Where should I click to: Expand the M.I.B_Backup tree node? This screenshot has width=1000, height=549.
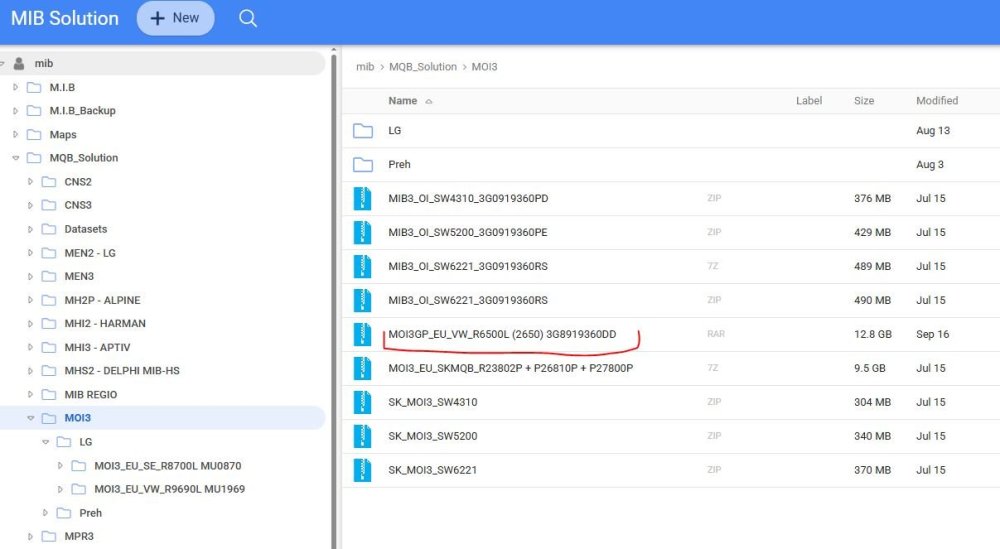[15, 110]
